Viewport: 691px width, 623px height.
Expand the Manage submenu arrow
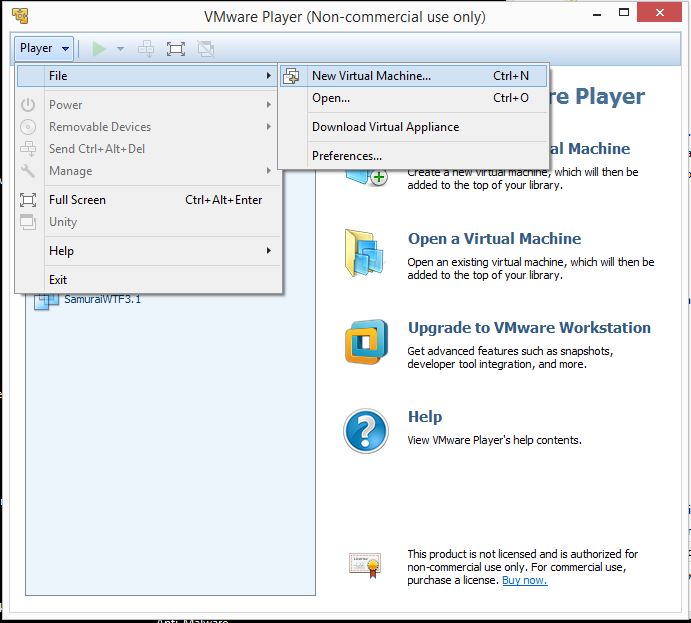tap(268, 171)
